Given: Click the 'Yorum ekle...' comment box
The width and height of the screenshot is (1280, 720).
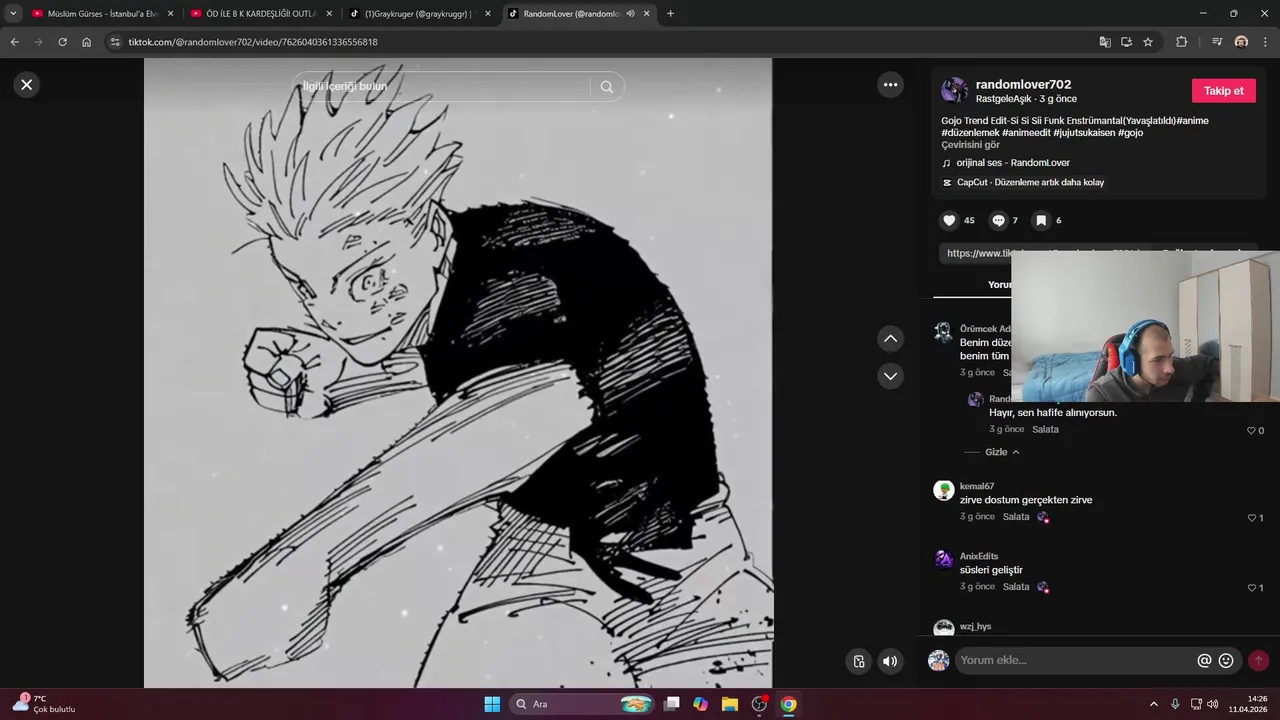Looking at the screenshot, I should (1075, 660).
